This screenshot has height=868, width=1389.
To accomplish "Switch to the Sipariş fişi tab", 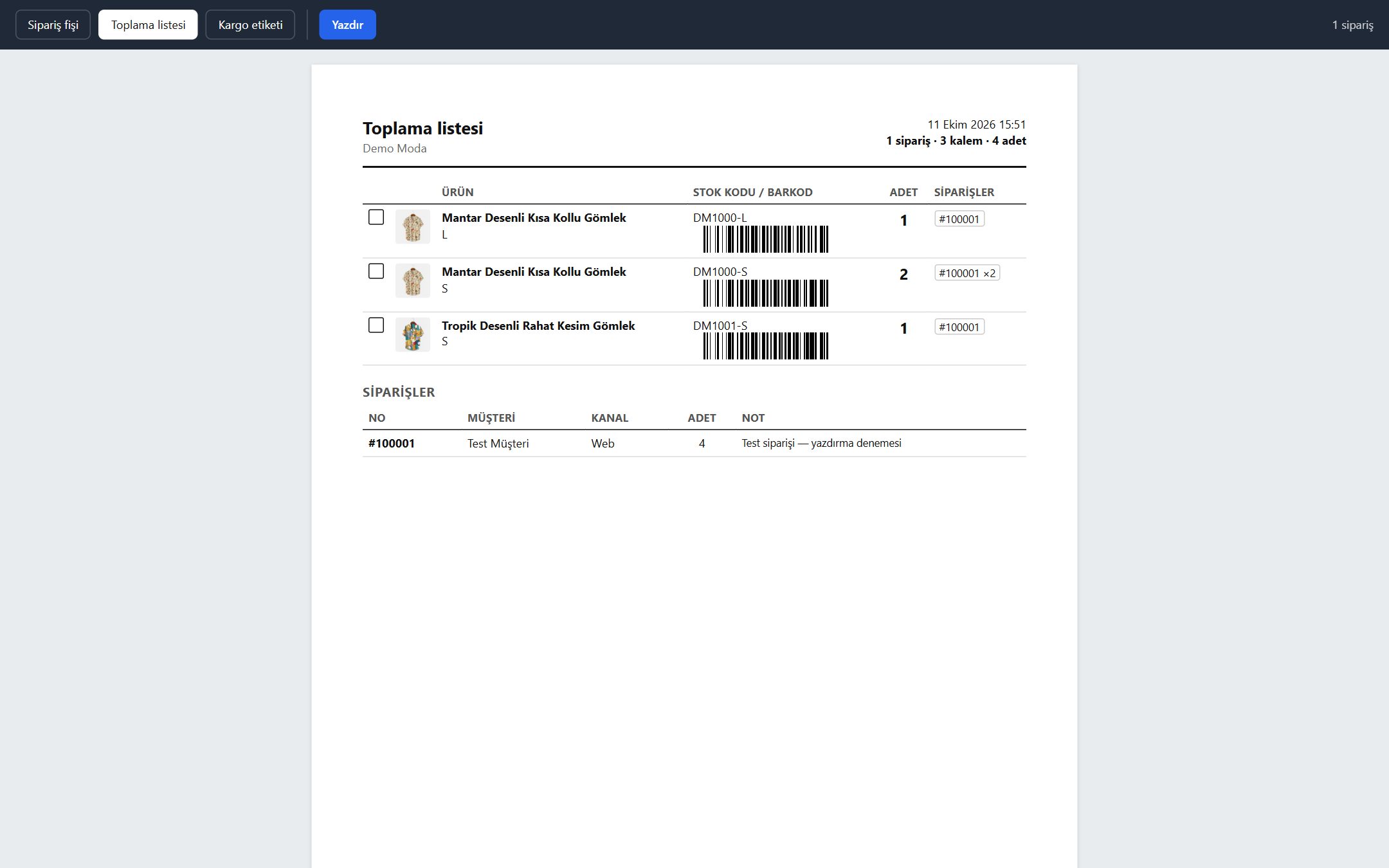I will pyautogui.click(x=53, y=25).
